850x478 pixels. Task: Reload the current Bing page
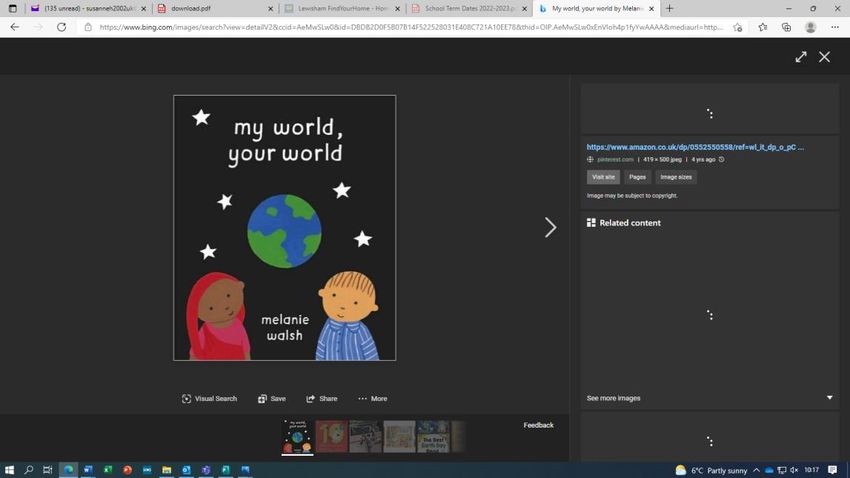pos(61,27)
